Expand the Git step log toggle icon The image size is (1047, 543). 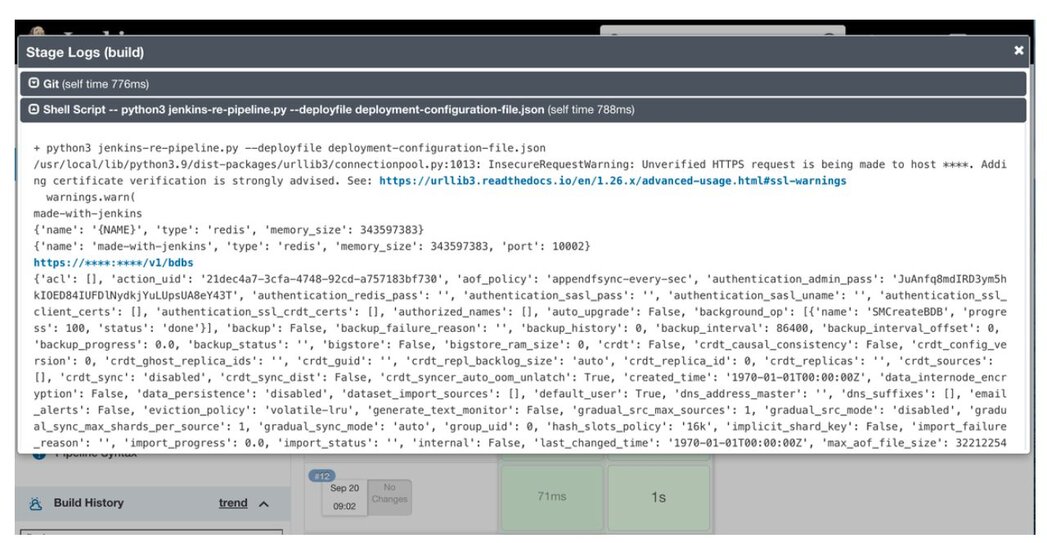(x=33, y=83)
